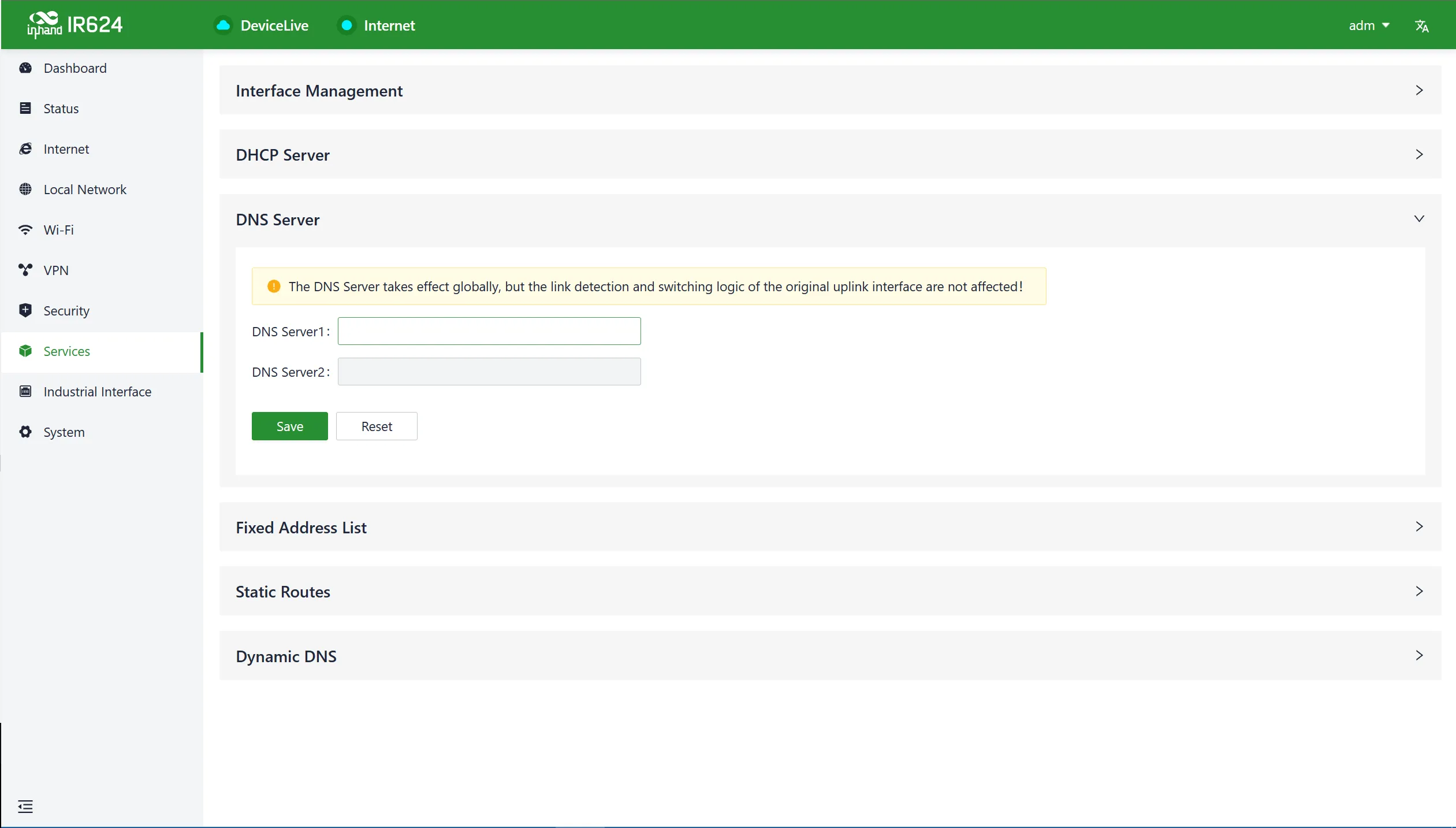Click the Dashboard gauge icon
Screen dimensions: 1456x828
point(25,68)
